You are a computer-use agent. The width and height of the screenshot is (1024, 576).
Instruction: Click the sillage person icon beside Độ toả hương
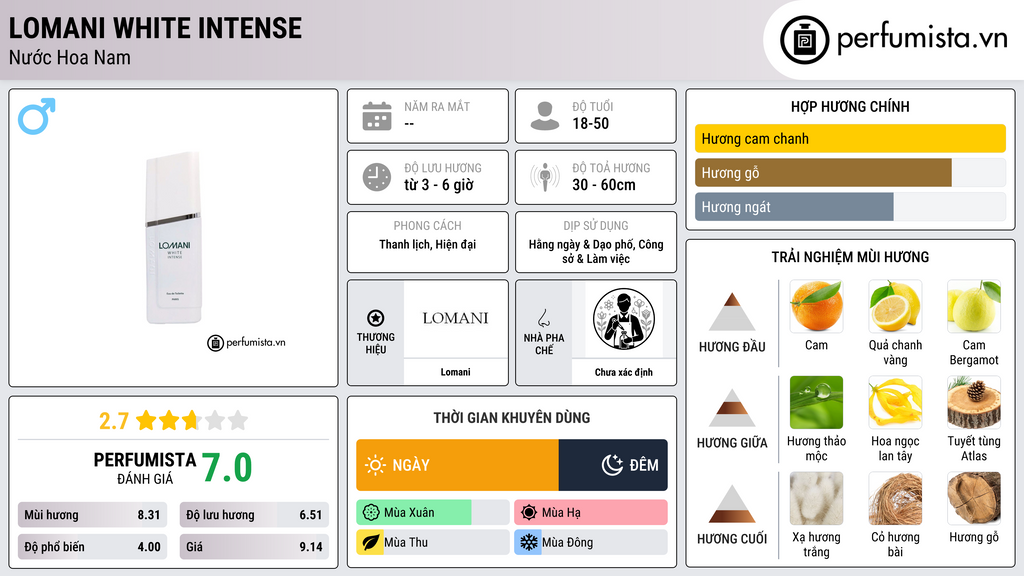point(545,177)
